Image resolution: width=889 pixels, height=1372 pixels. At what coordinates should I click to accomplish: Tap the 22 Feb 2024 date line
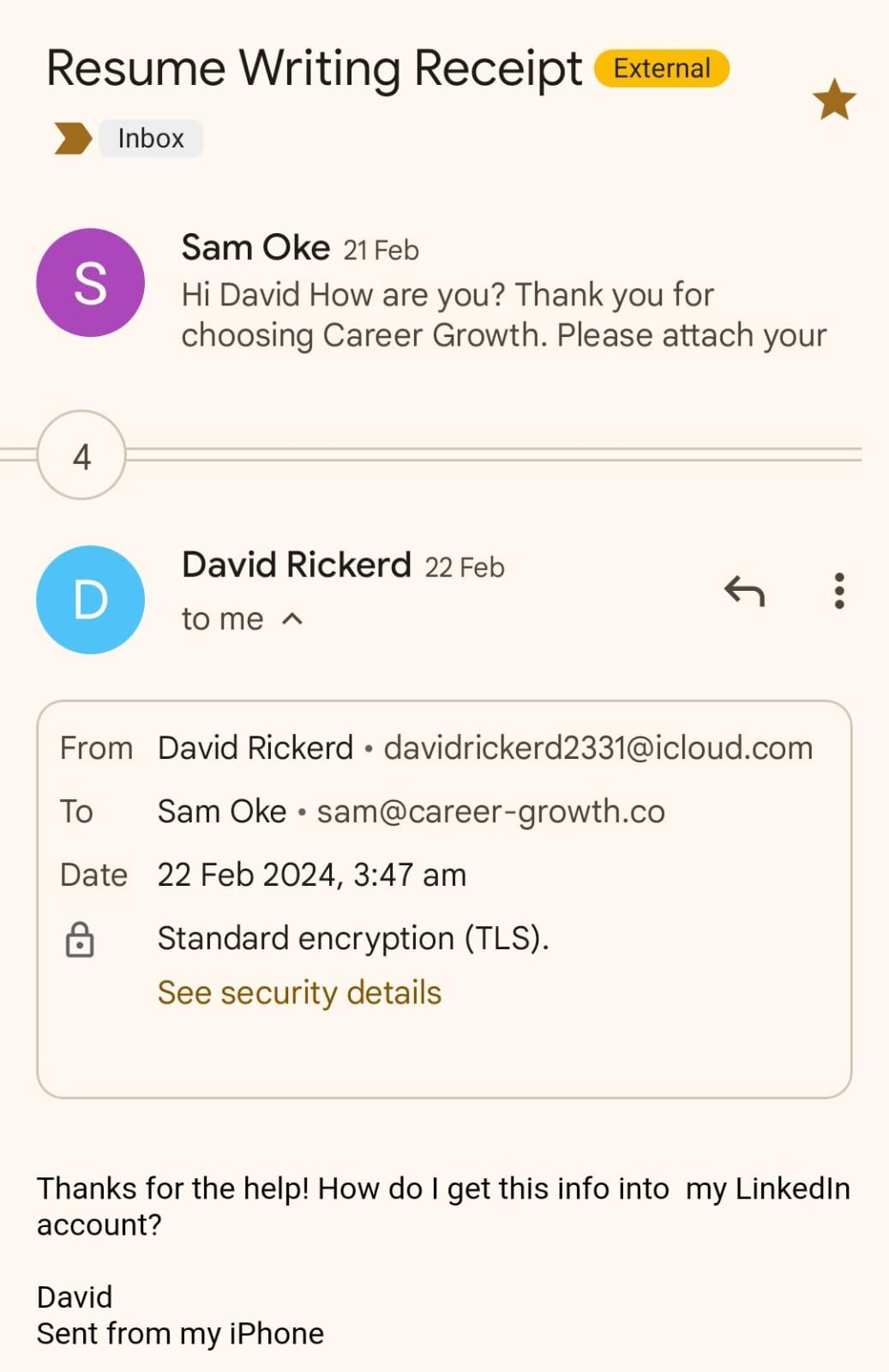point(312,875)
